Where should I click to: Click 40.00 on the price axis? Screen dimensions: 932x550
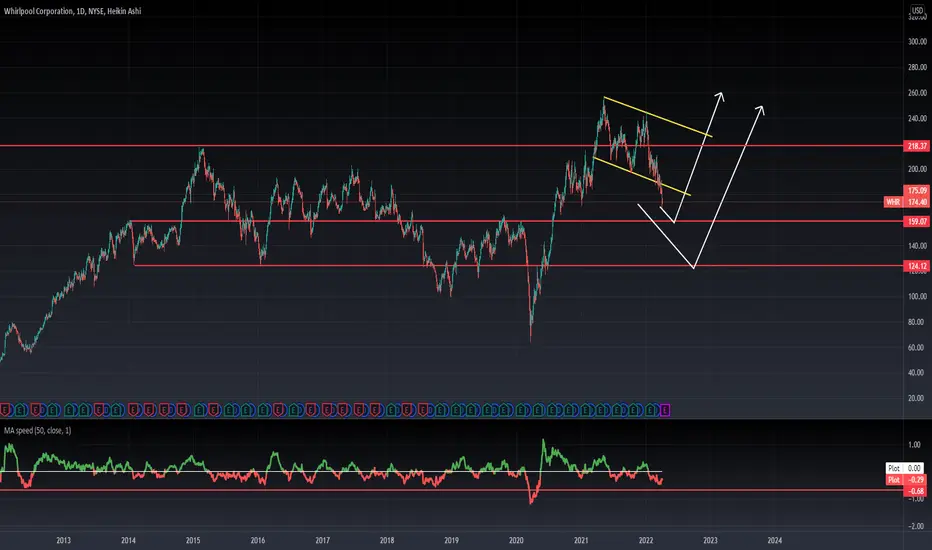coord(918,373)
